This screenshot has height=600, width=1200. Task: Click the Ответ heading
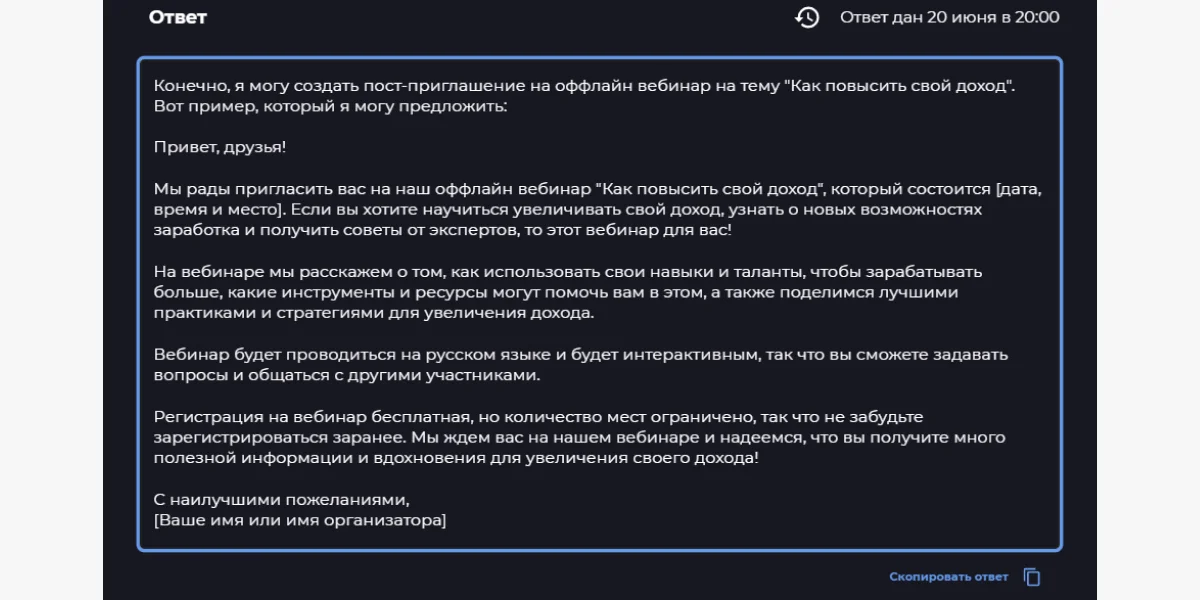177,17
